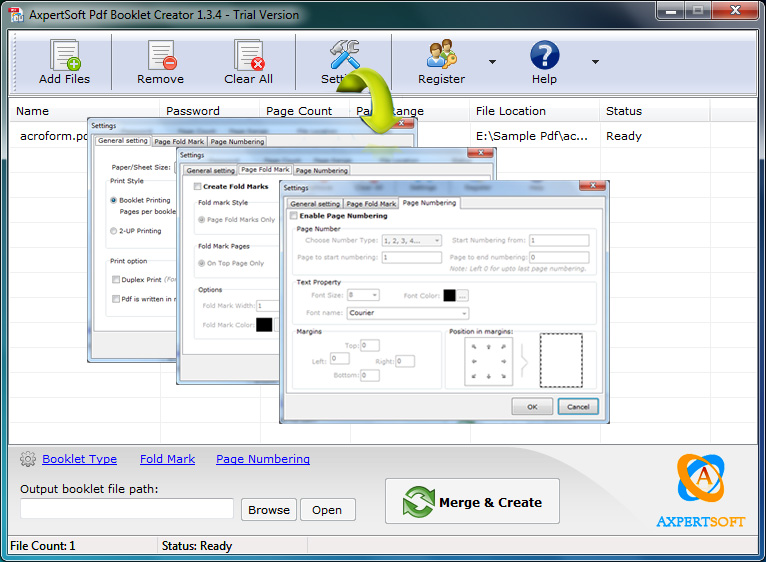
Task: Select Page Fold Mark tab in middle dialog
Action: click(x=265, y=170)
